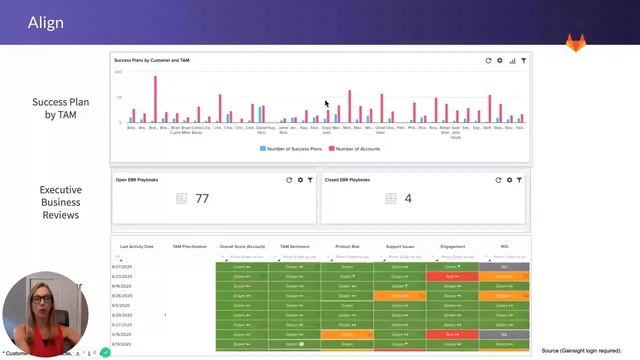Open the filter operator dropdown for TAM Sentiment
The image size is (640, 360).
pyautogui.click(x=276, y=257)
